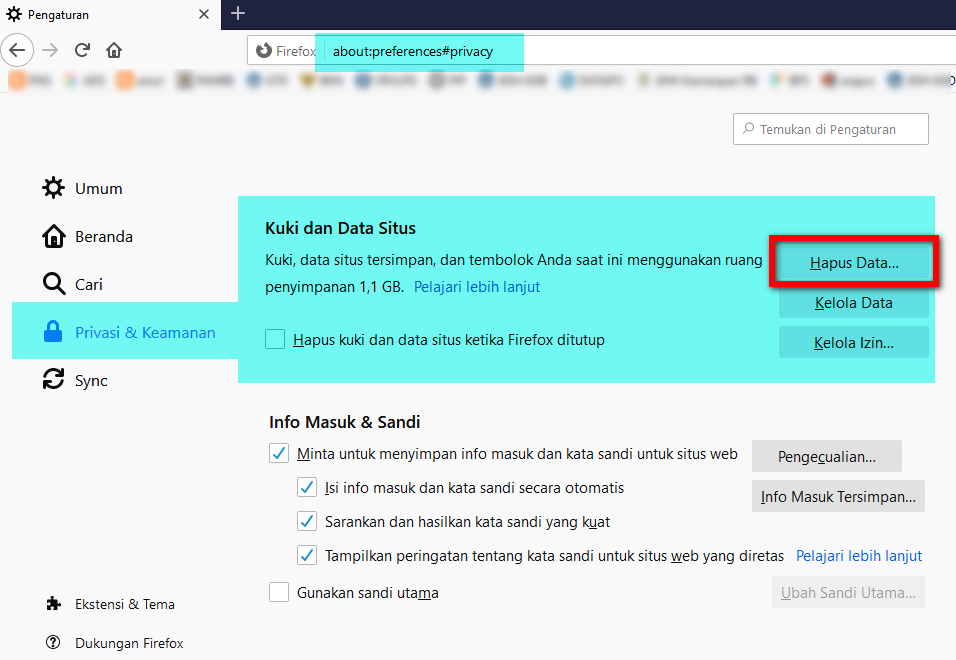Open a new tab with the plus icon
This screenshot has height=660, width=956.
[238, 13]
